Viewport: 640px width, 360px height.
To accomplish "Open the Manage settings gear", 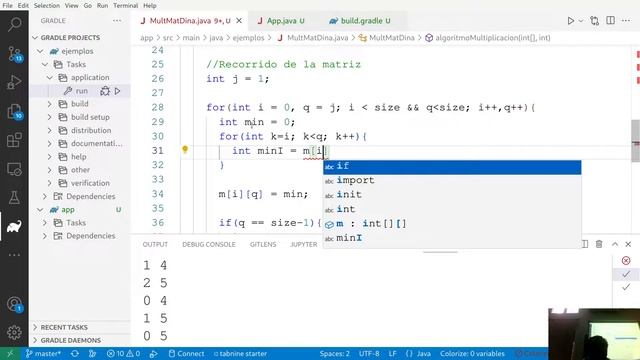I will pos(14,332).
